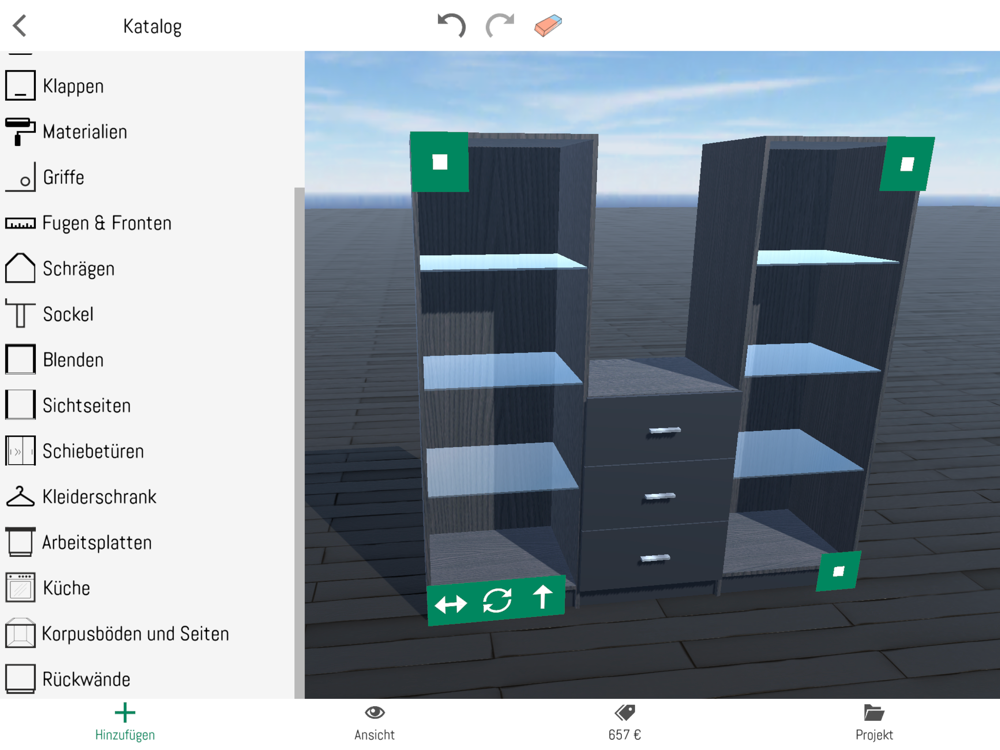Open the 657 € price tab
1000x750 pixels.
624,723
